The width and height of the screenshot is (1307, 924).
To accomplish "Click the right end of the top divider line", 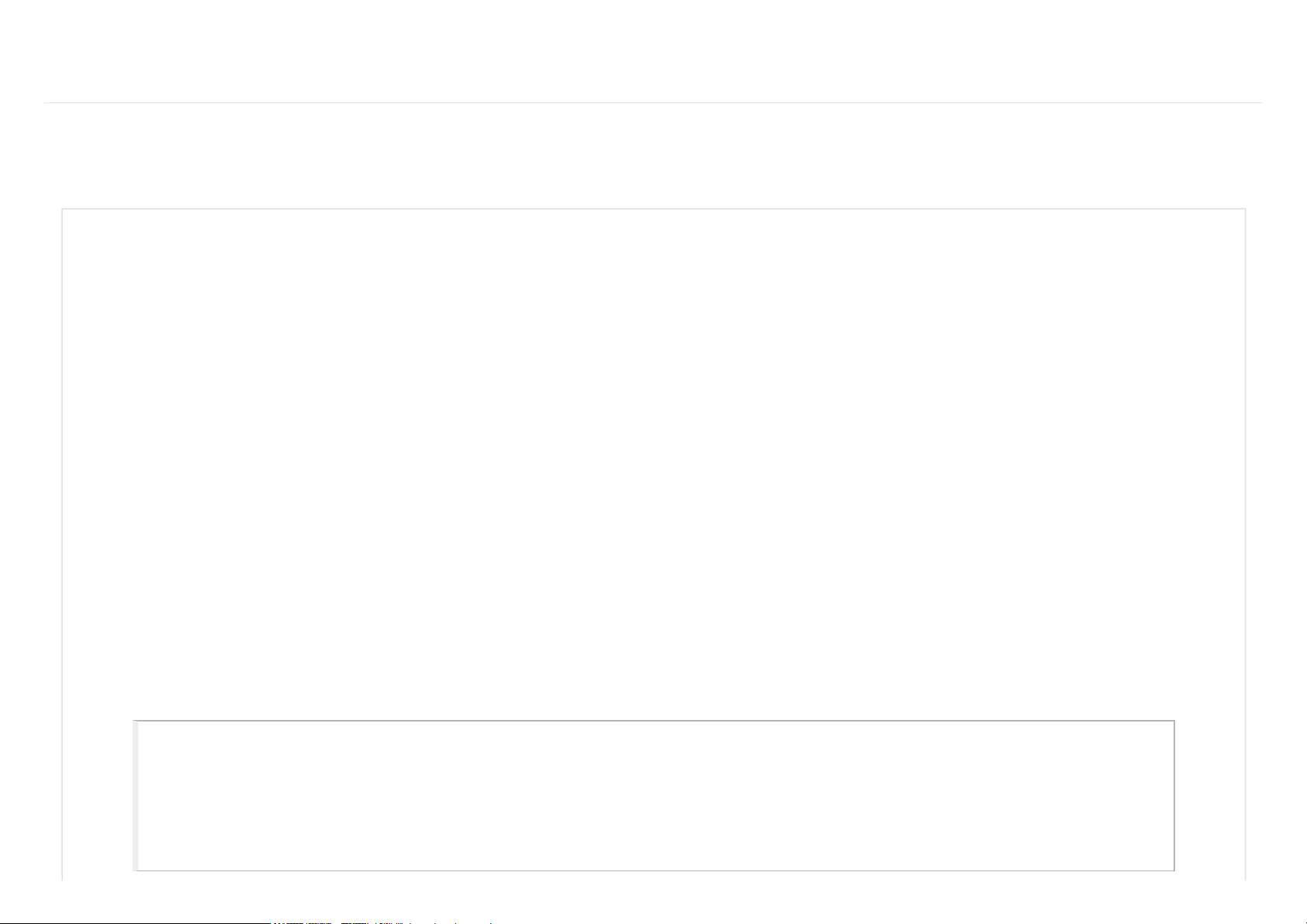I will [x=1260, y=102].
